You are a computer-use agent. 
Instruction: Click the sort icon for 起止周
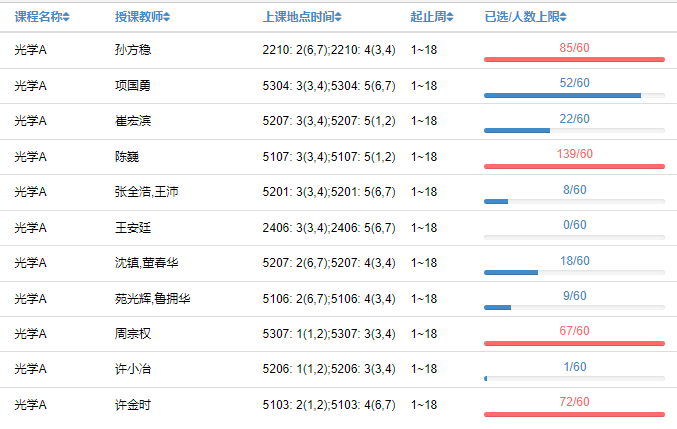pyautogui.click(x=449, y=17)
